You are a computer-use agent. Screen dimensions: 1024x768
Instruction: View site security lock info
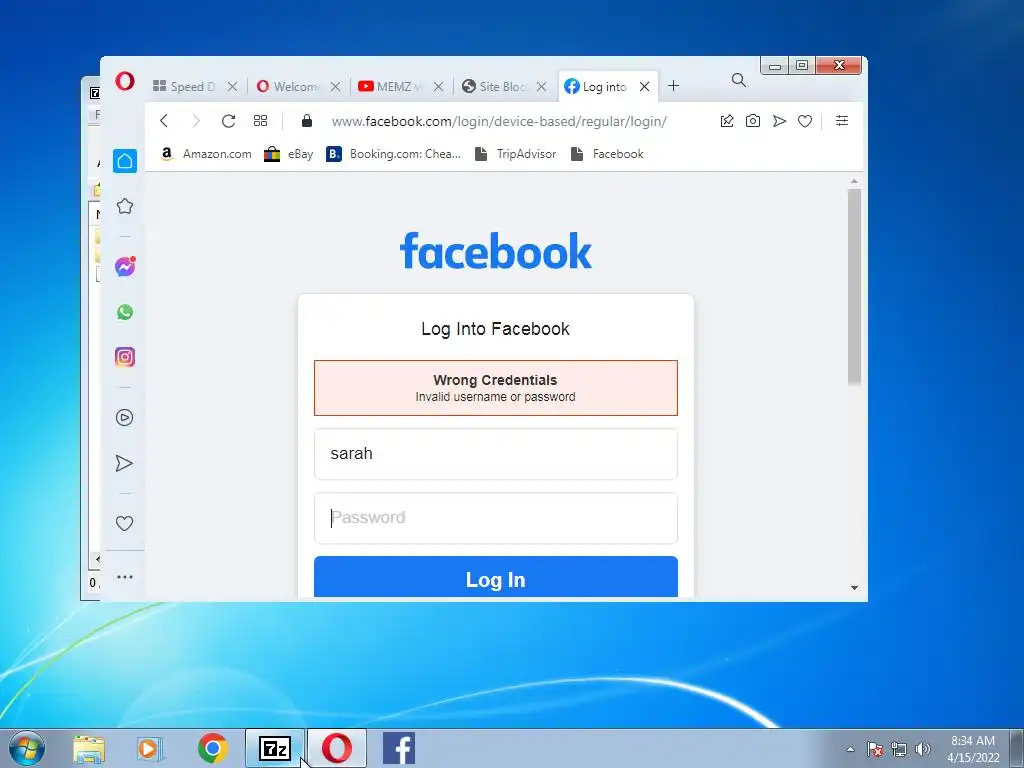(306, 121)
